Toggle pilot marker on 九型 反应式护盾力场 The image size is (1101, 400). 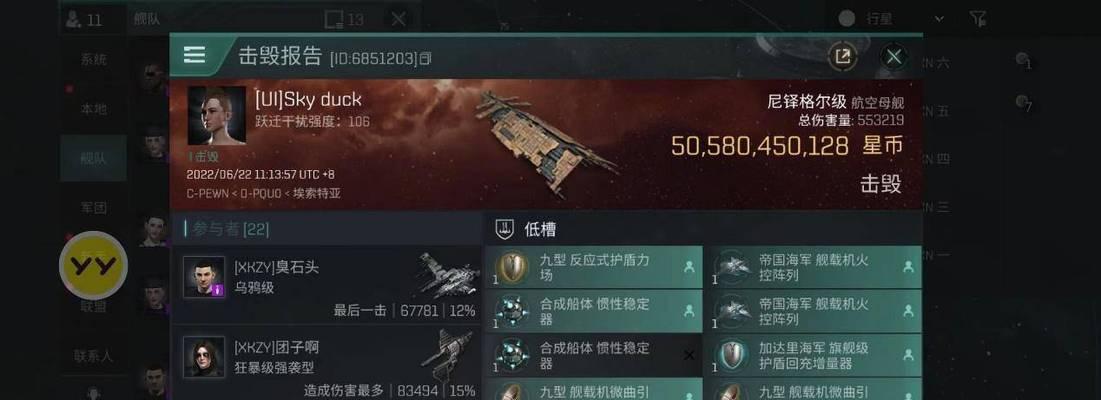click(689, 267)
